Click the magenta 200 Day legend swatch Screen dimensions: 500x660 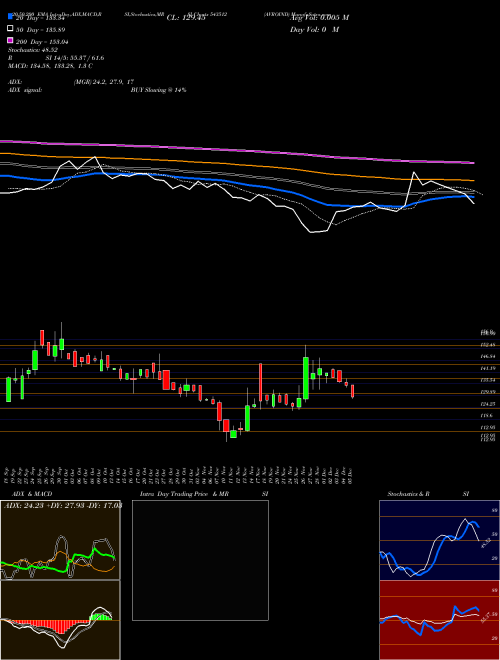point(11,40)
